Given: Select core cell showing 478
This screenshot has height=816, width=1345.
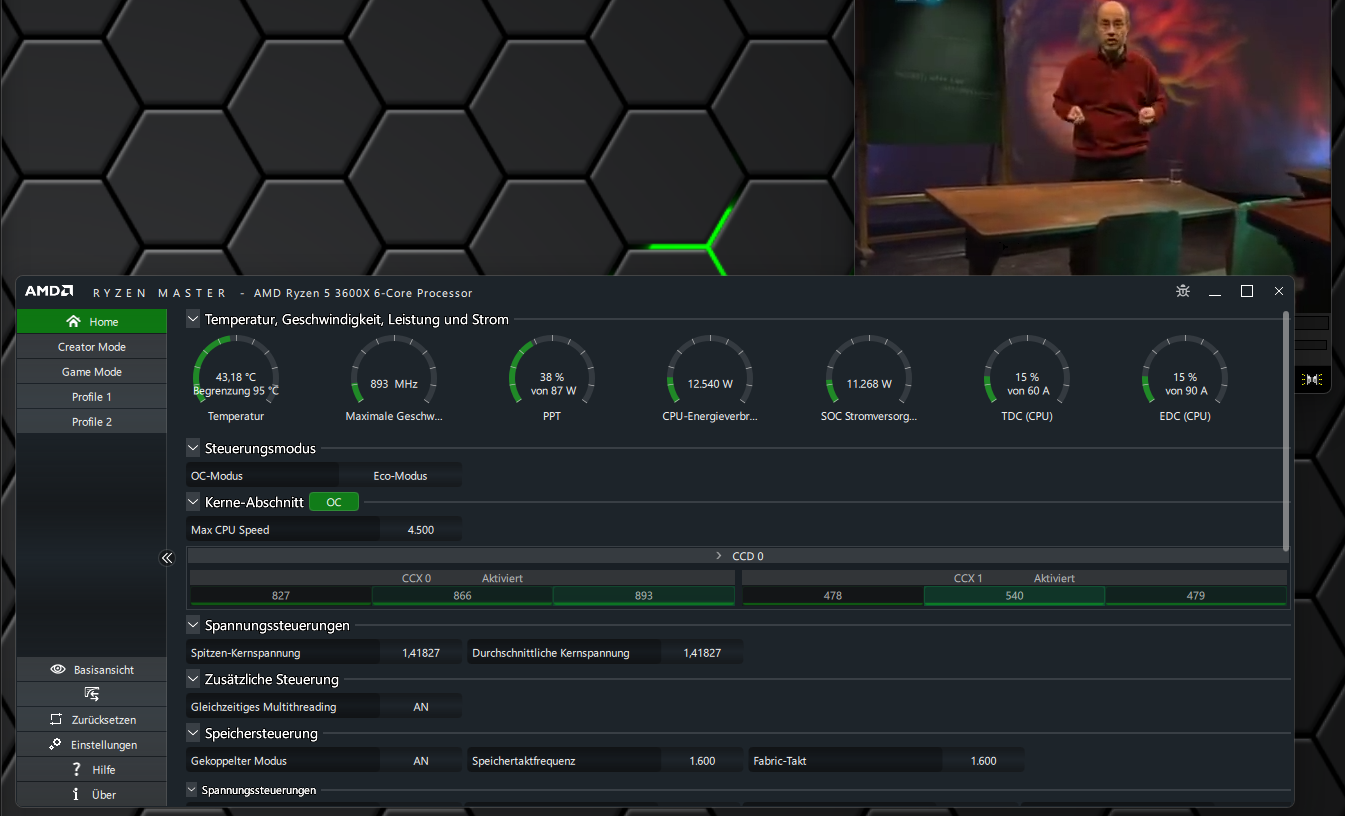Looking at the screenshot, I should pyautogui.click(x=832, y=595).
